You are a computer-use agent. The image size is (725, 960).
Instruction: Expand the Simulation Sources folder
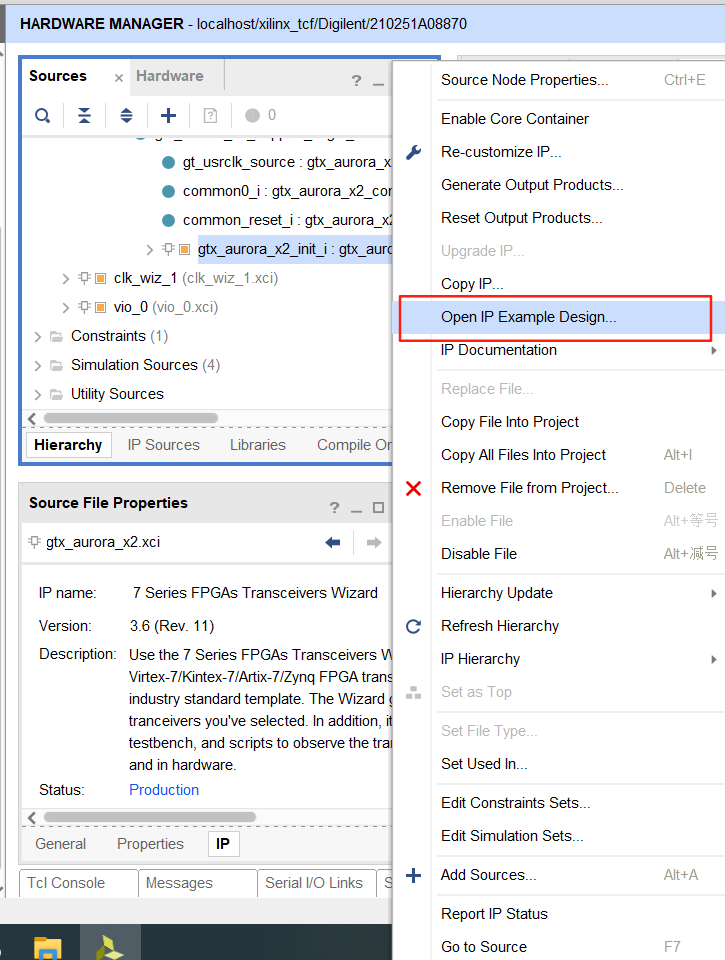(x=38, y=365)
